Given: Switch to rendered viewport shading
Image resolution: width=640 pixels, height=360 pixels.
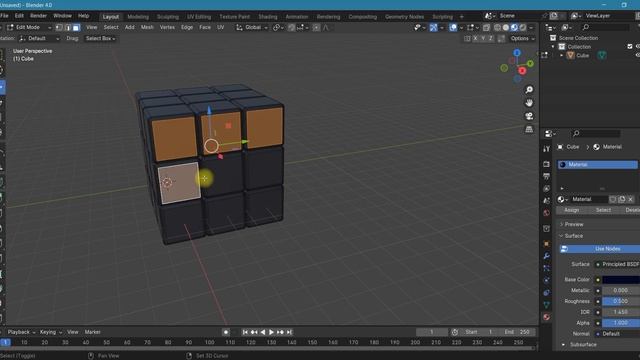Looking at the screenshot, I should [x=523, y=27].
